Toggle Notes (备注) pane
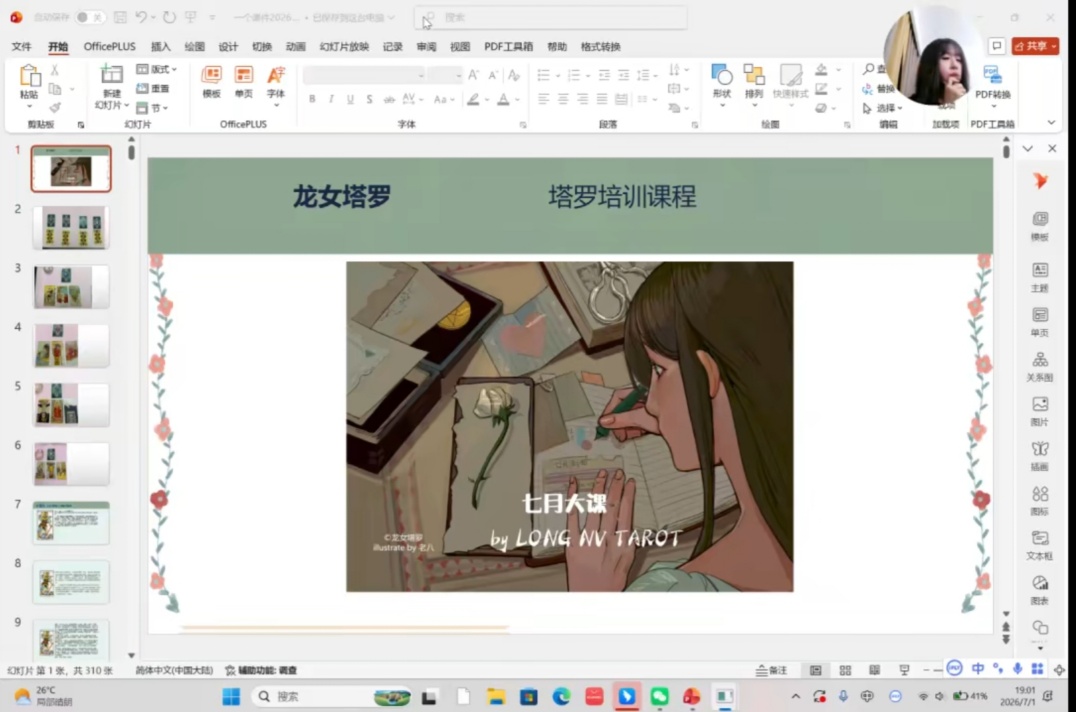Viewport: 1076px width, 712px height. click(771, 670)
